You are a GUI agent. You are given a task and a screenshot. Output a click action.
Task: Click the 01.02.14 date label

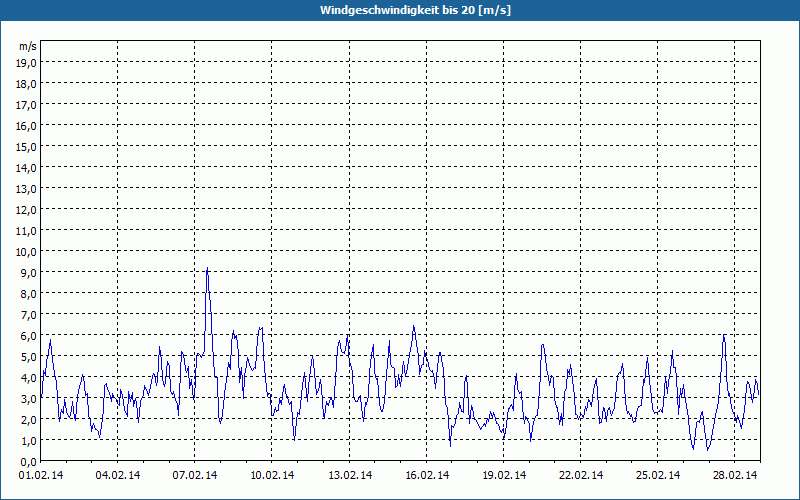(41, 476)
